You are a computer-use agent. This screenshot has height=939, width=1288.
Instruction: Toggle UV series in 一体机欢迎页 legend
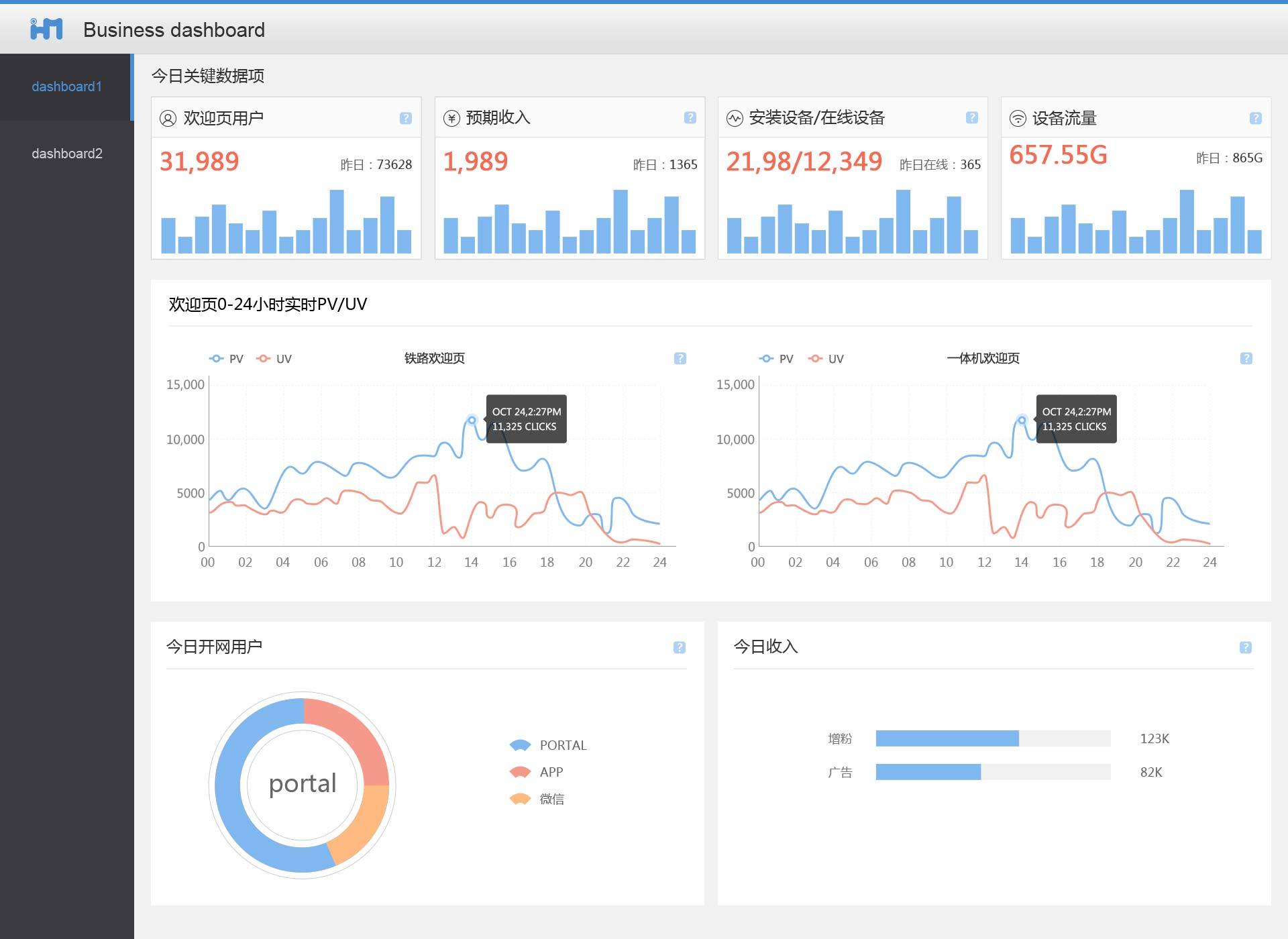(826, 359)
